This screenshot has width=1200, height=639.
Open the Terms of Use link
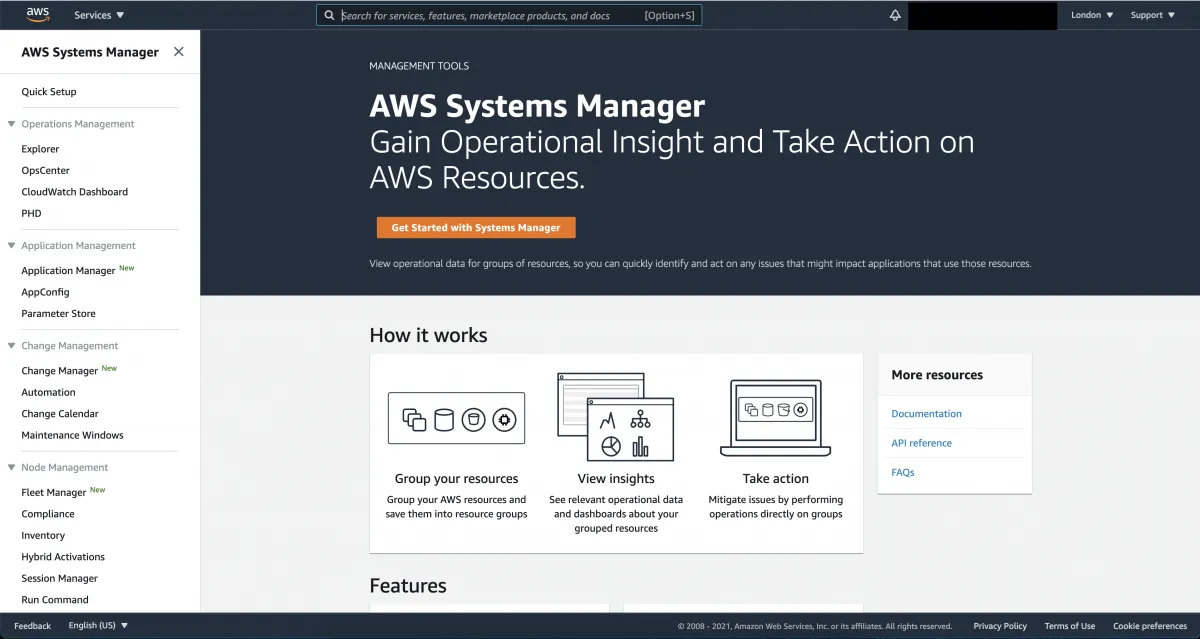tap(1070, 626)
